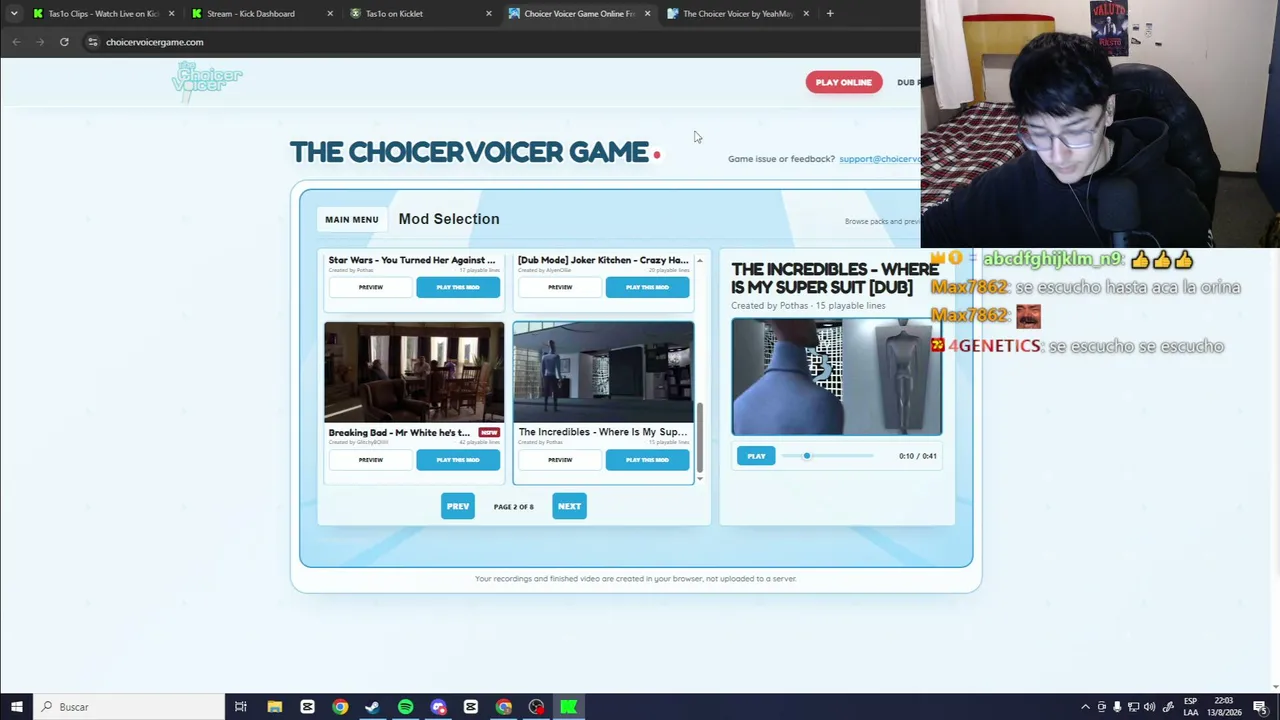Open the Kick app in the taskbar

point(568,707)
